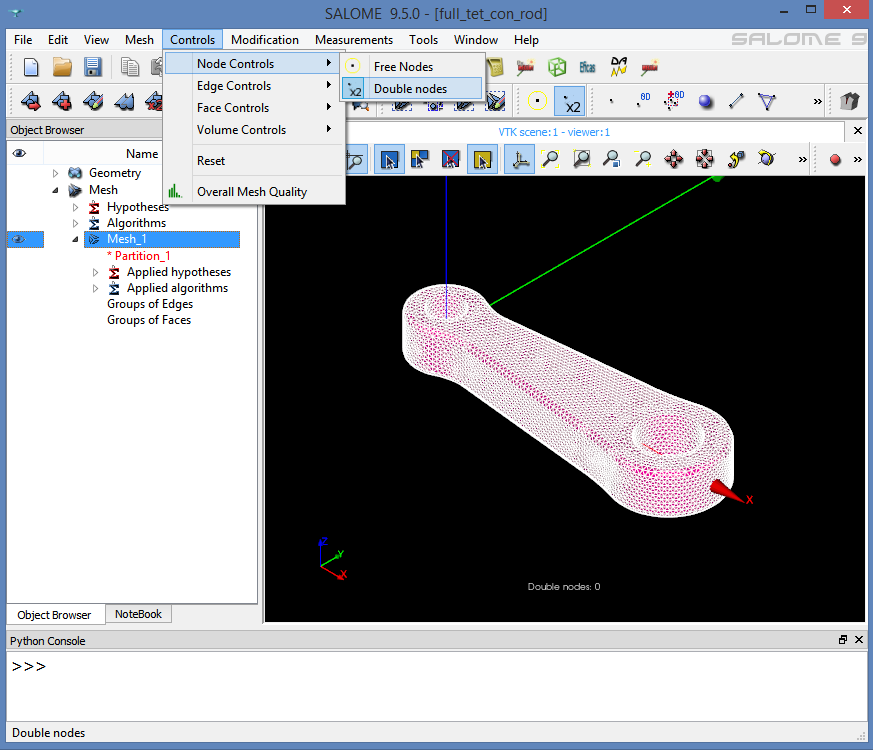Image resolution: width=873 pixels, height=750 pixels.
Task: Click the Add Ball element icon
Action: point(706,101)
